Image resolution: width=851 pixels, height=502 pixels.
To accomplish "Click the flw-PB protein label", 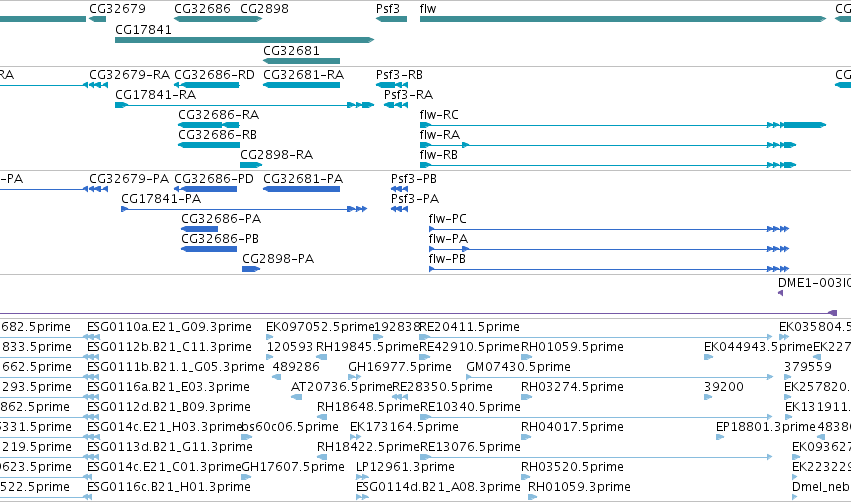I will [447, 259].
